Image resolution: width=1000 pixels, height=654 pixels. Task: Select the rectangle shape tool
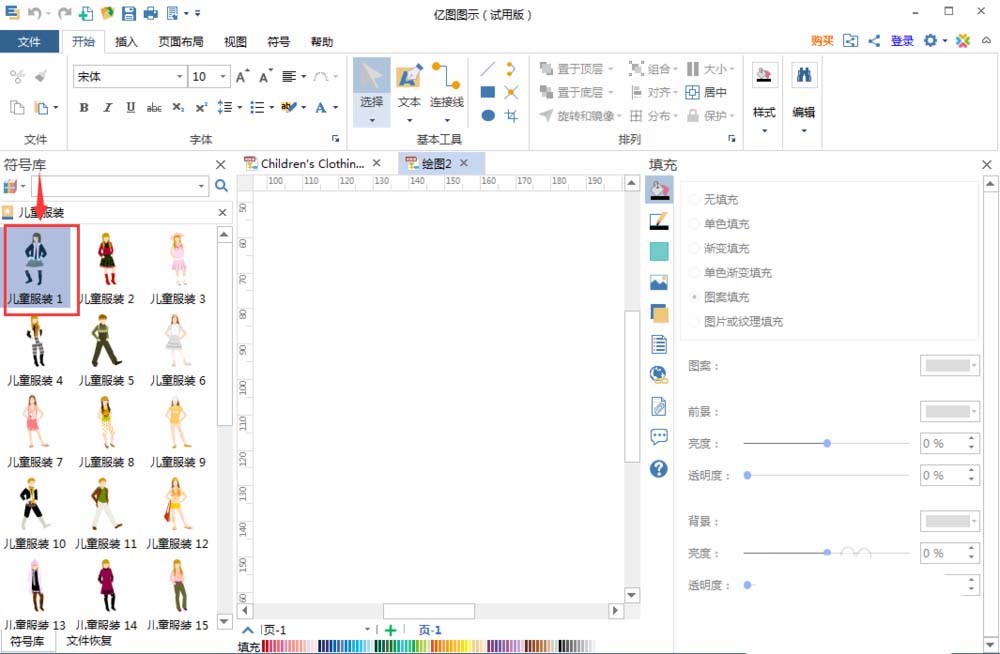[x=487, y=92]
